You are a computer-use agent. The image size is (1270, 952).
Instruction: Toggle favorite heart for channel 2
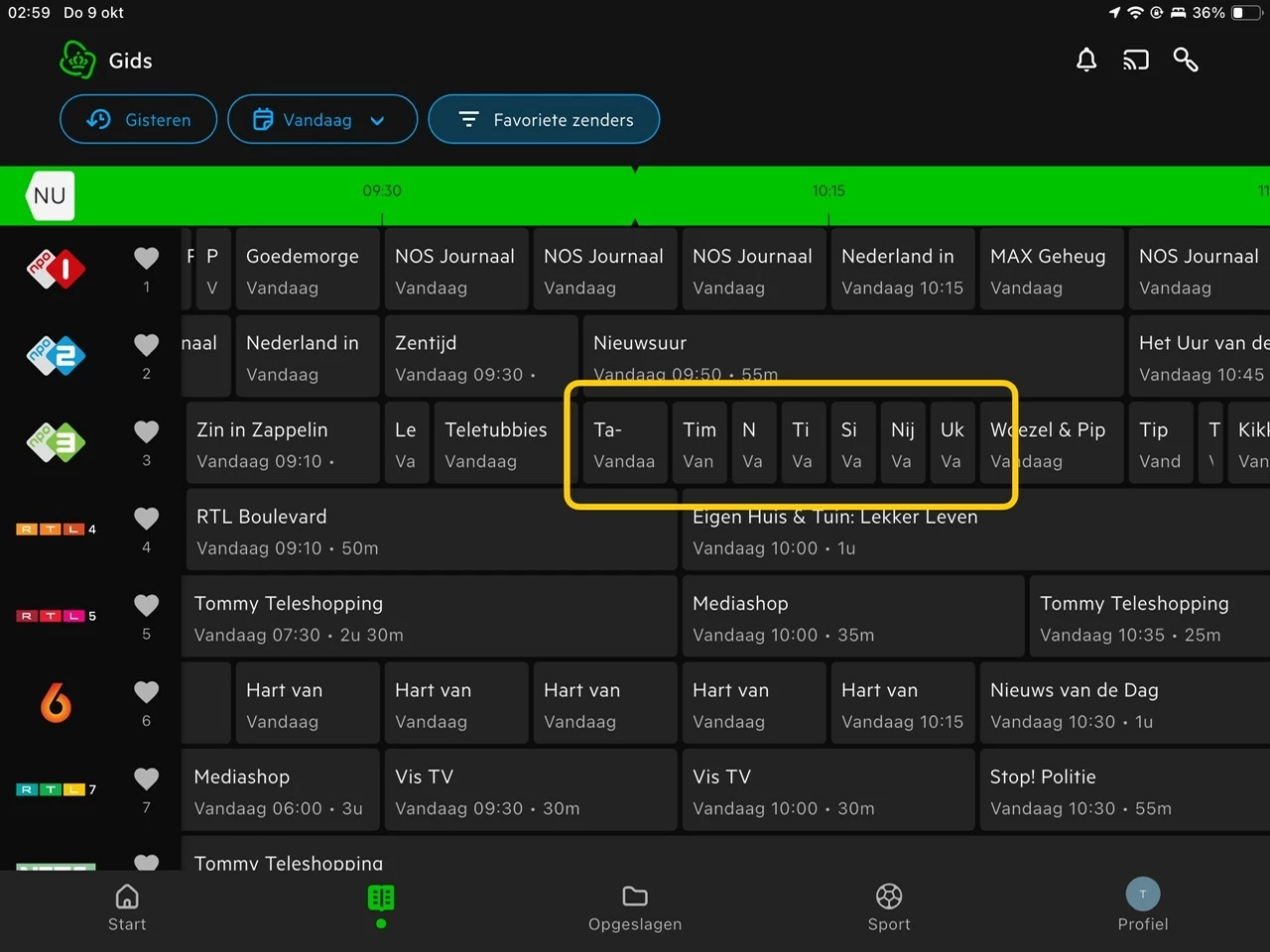146,344
